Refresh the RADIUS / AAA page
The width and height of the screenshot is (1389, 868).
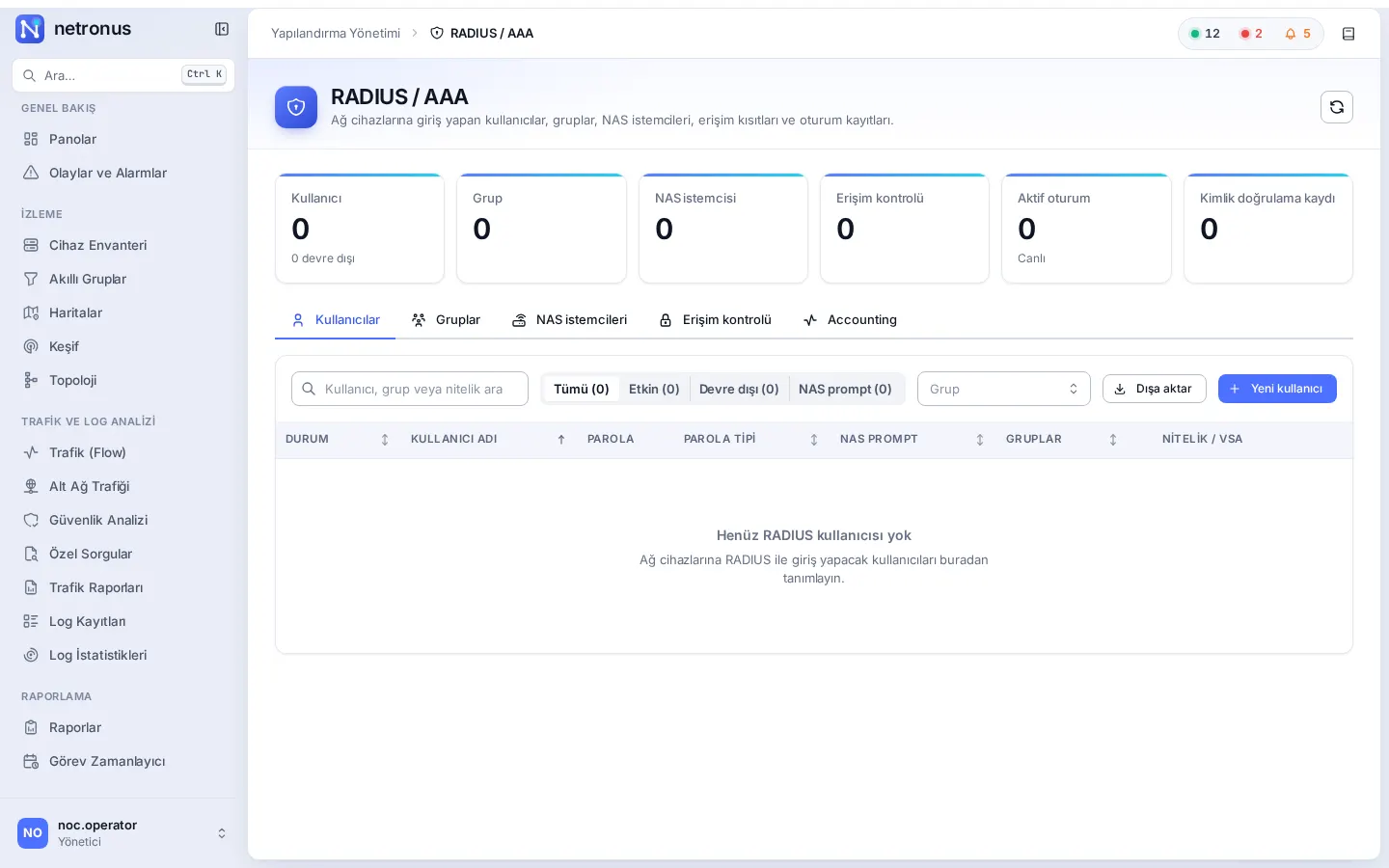pos(1337,107)
